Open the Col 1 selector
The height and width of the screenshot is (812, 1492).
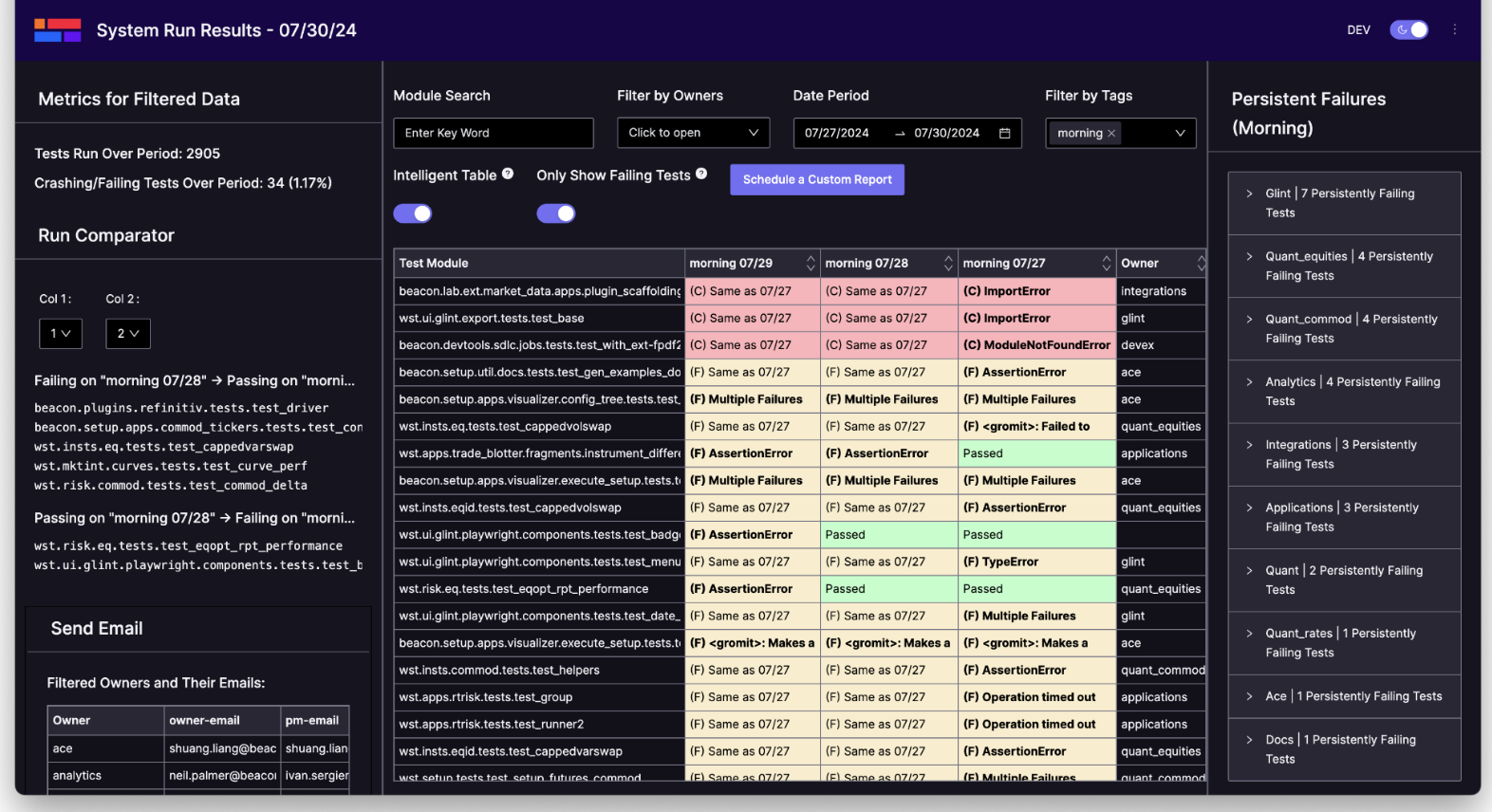61,333
